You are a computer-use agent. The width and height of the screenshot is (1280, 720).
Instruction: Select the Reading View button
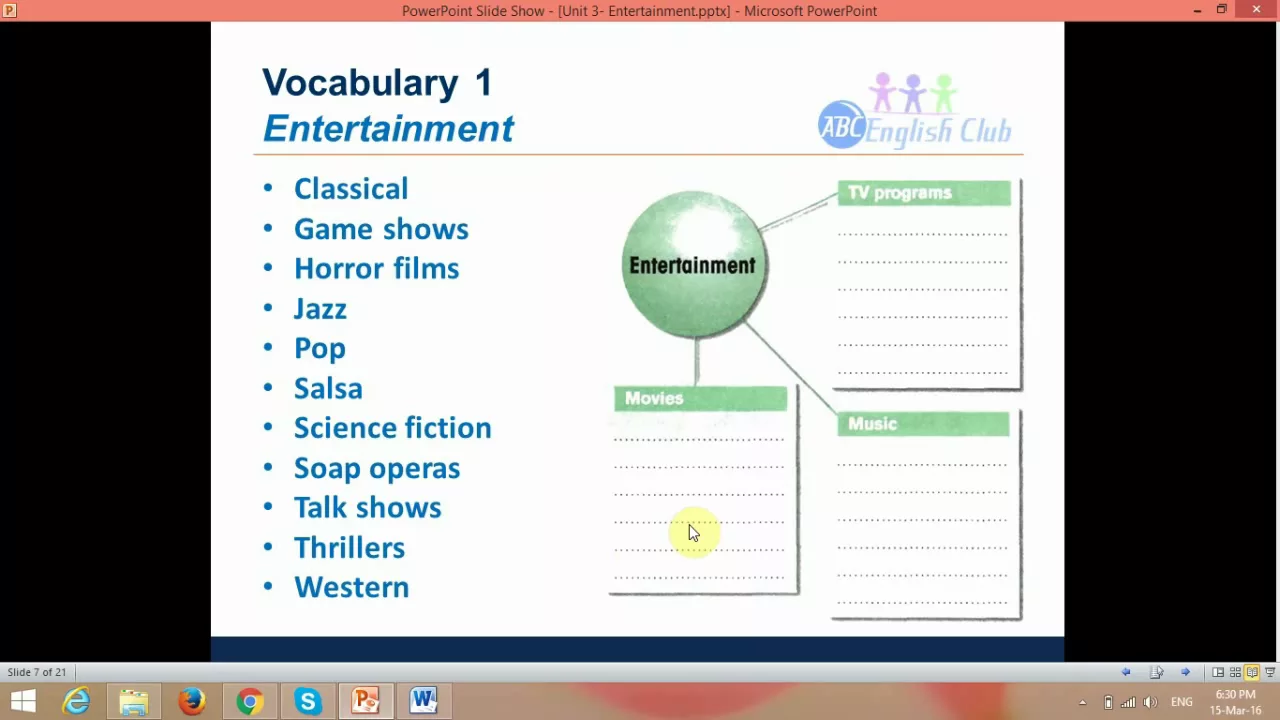tap(1252, 672)
